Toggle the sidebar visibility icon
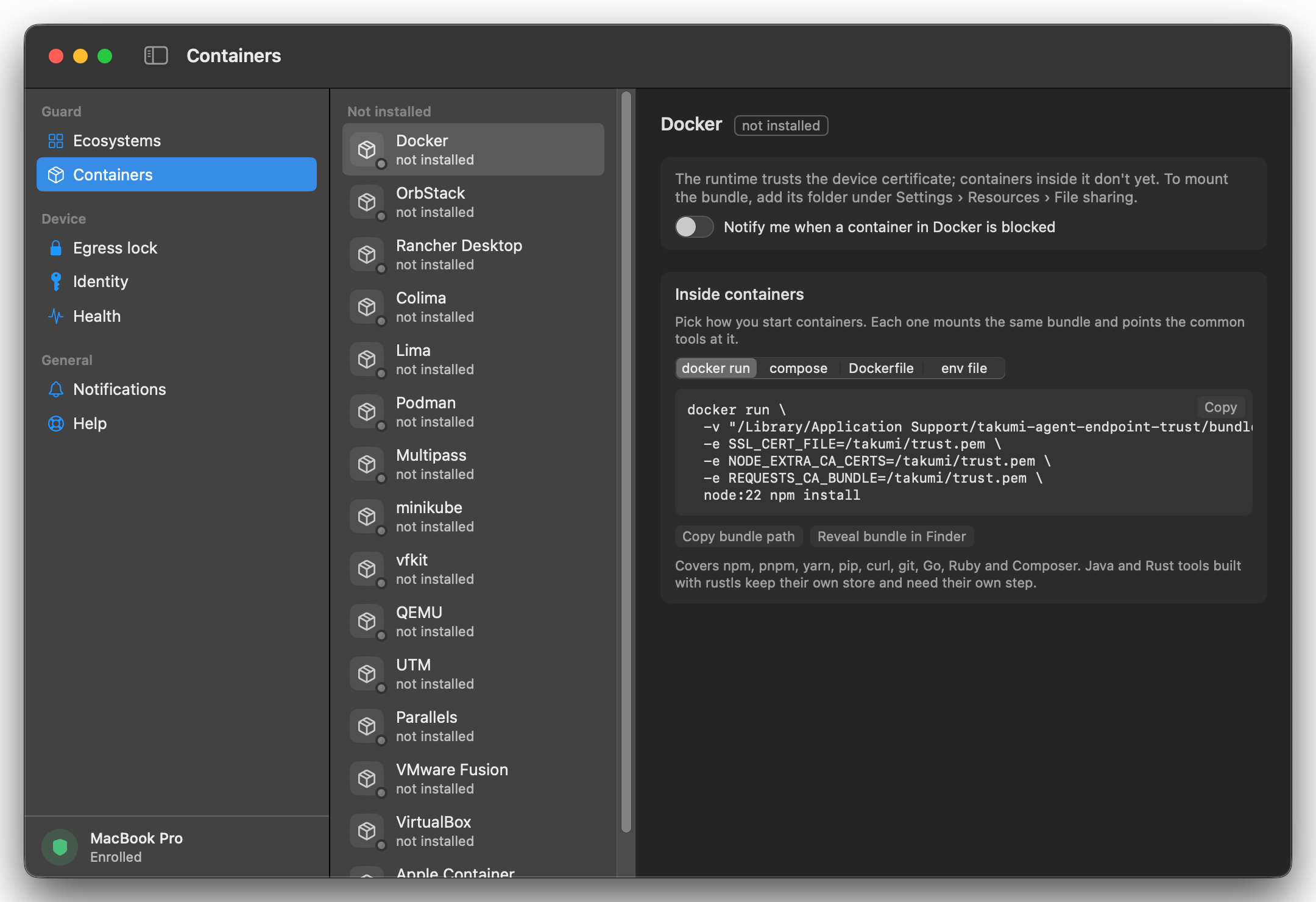 [156, 55]
